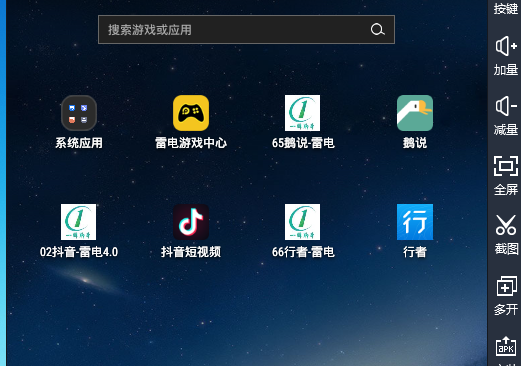The width and height of the screenshot is (521, 366).
Task: Decrease volume with 减量 speaker icon
Action: tap(506, 106)
